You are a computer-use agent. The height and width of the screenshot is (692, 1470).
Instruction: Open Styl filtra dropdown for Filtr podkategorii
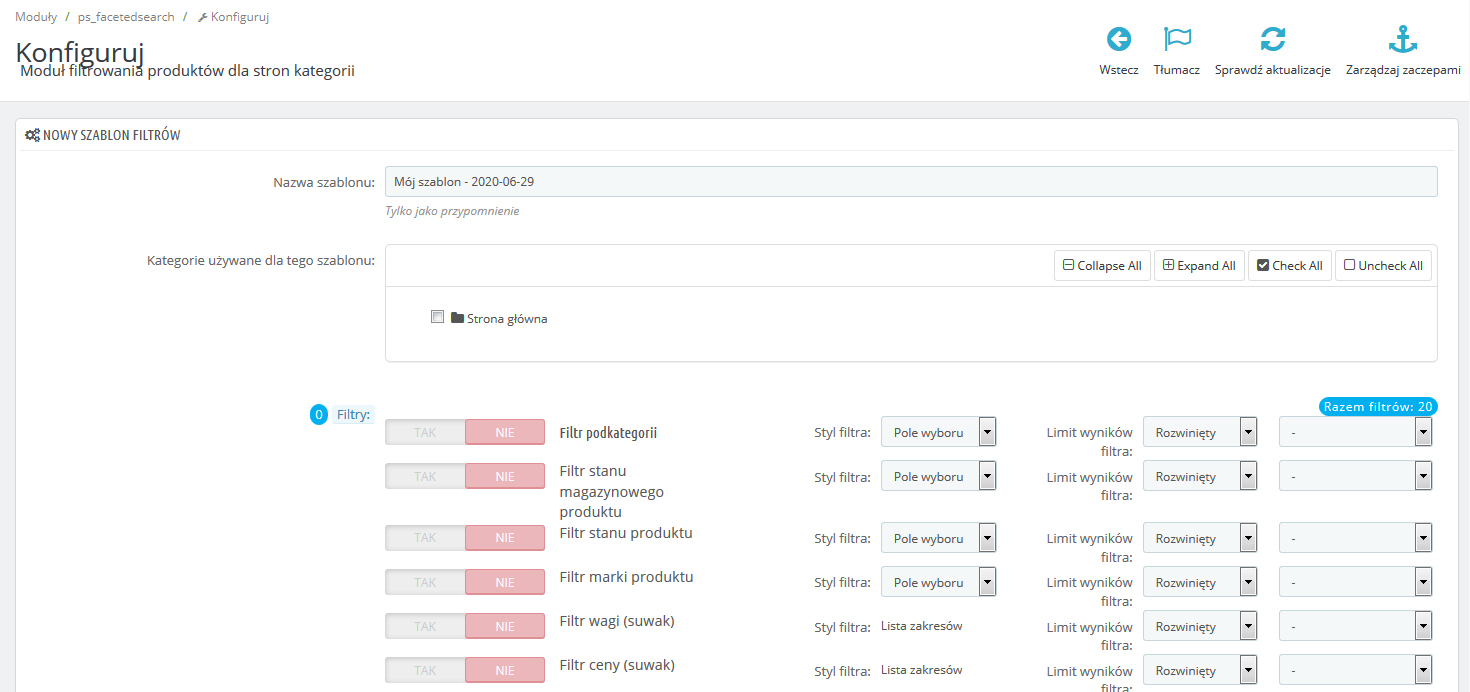click(938, 432)
